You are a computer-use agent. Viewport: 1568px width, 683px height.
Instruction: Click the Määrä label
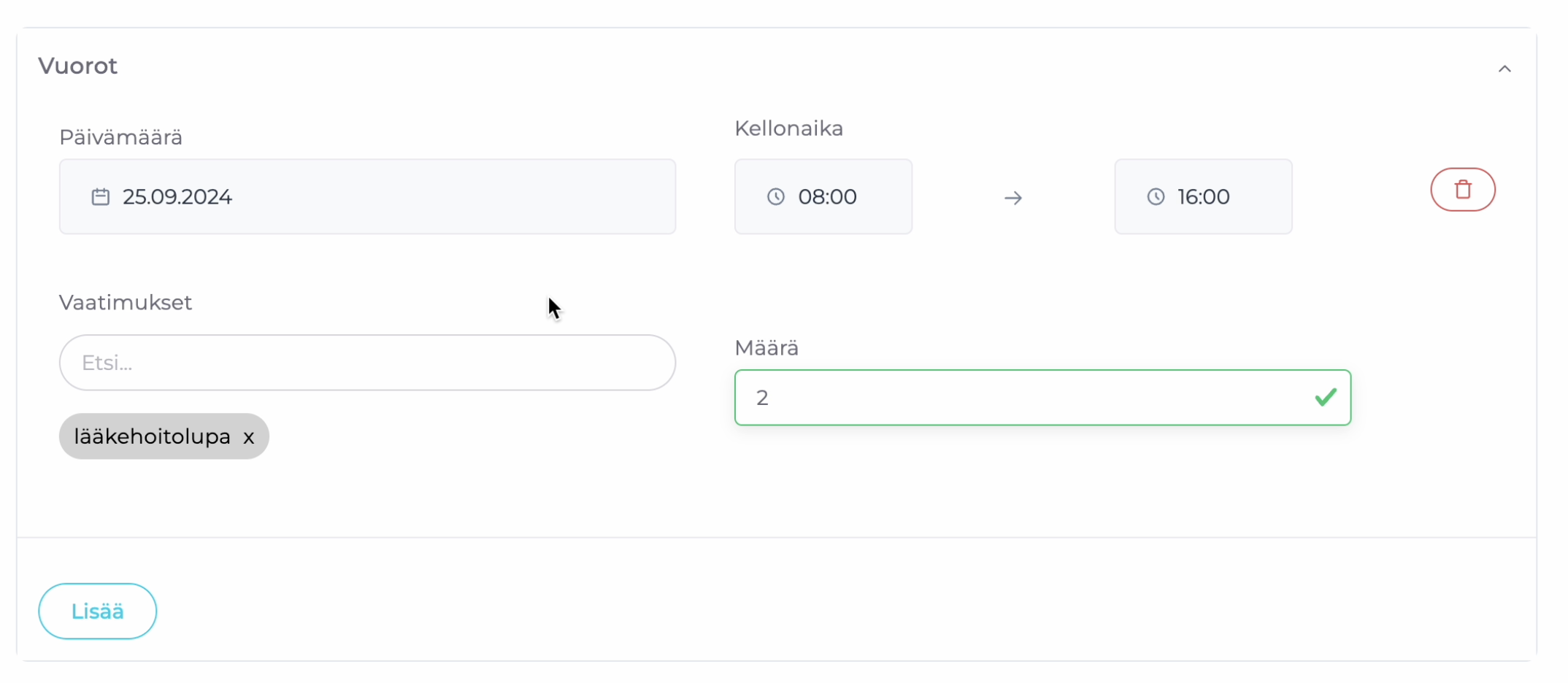(766, 348)
